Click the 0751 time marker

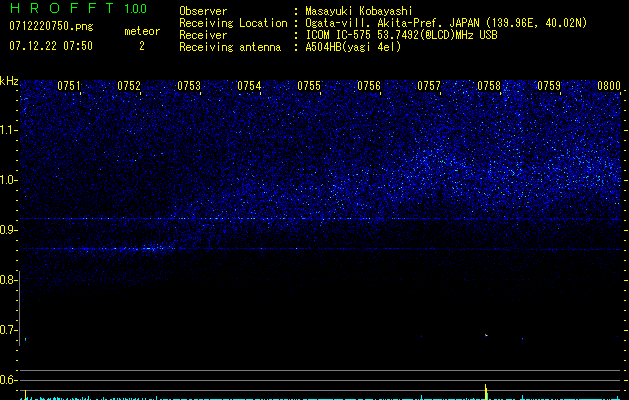pos(69,86)
